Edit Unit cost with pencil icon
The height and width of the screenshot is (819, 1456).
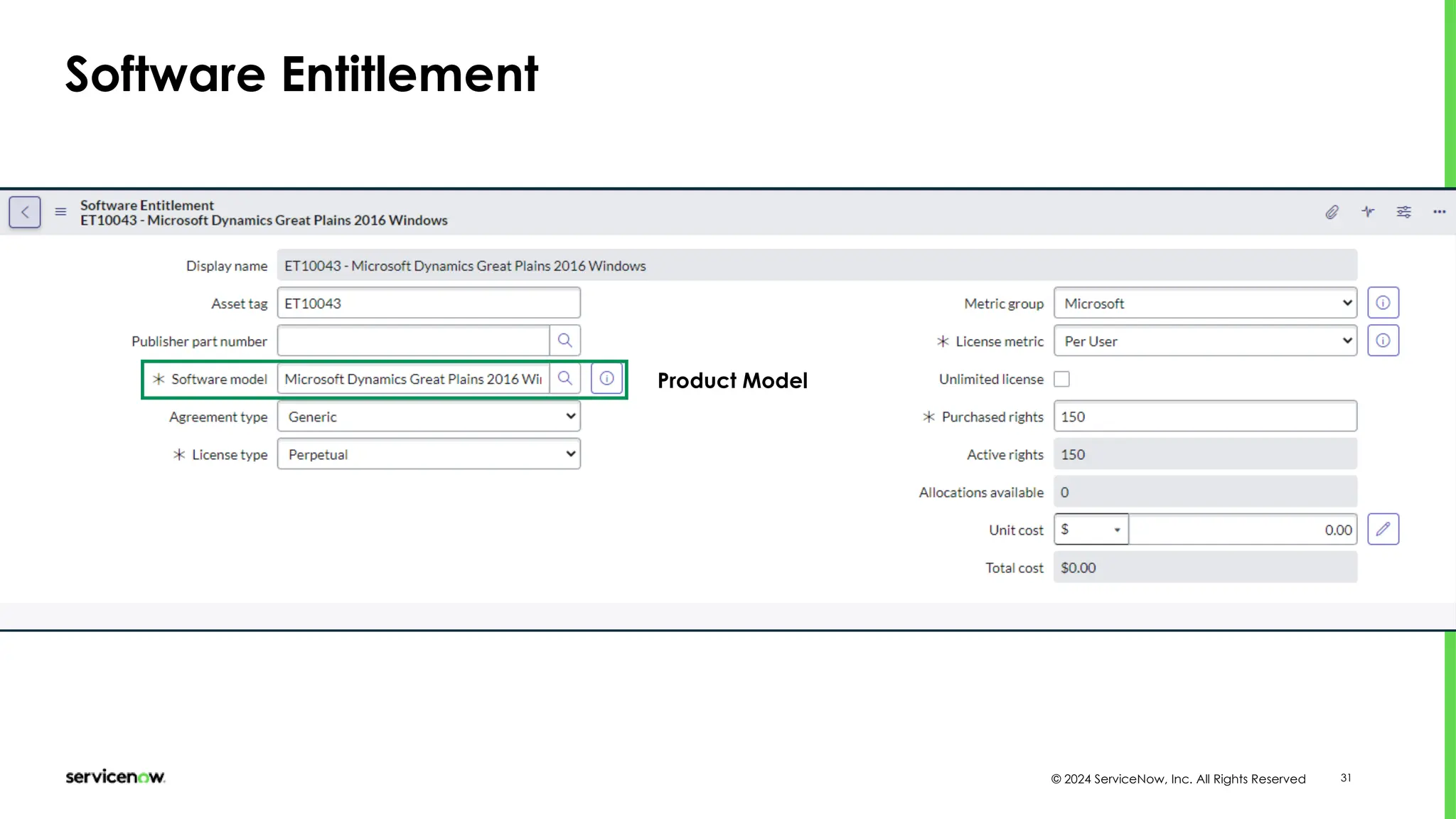1383,529
